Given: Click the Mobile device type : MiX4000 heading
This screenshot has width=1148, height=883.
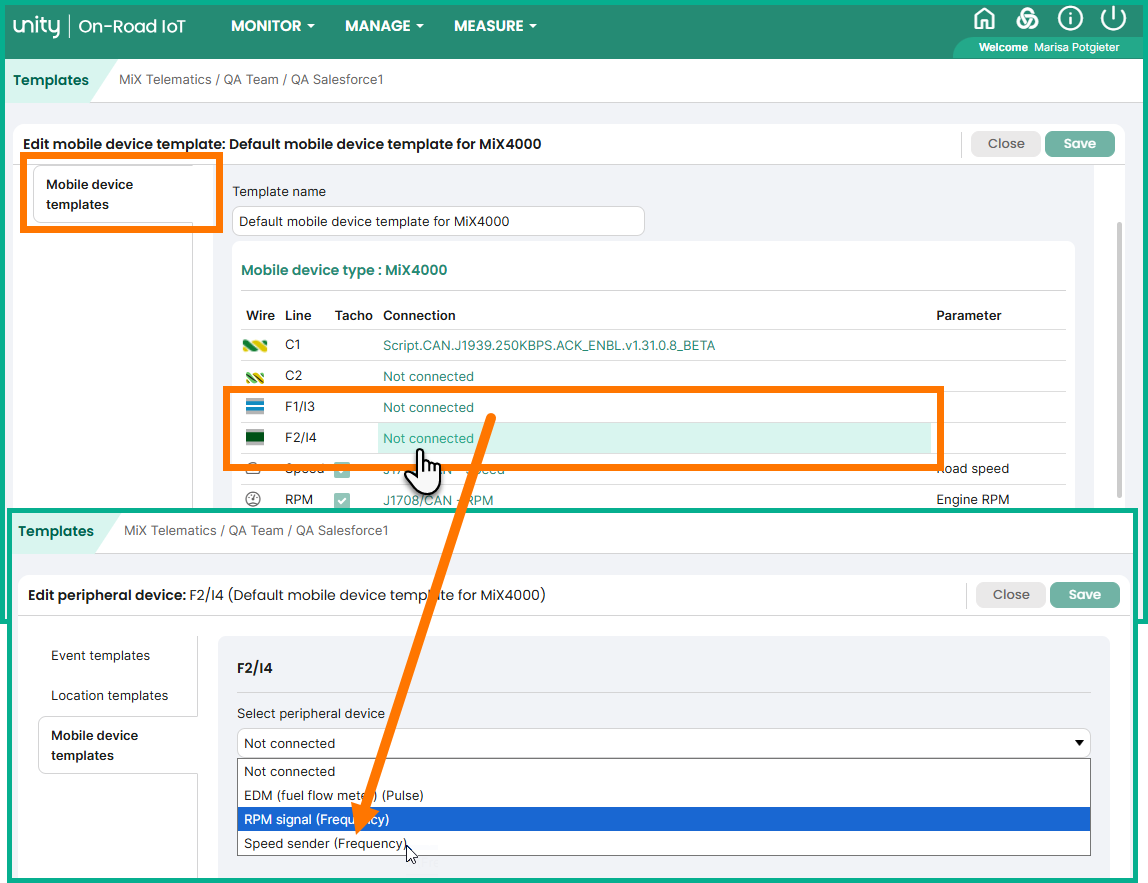Looking at the screenshot, I should point(344,270).
